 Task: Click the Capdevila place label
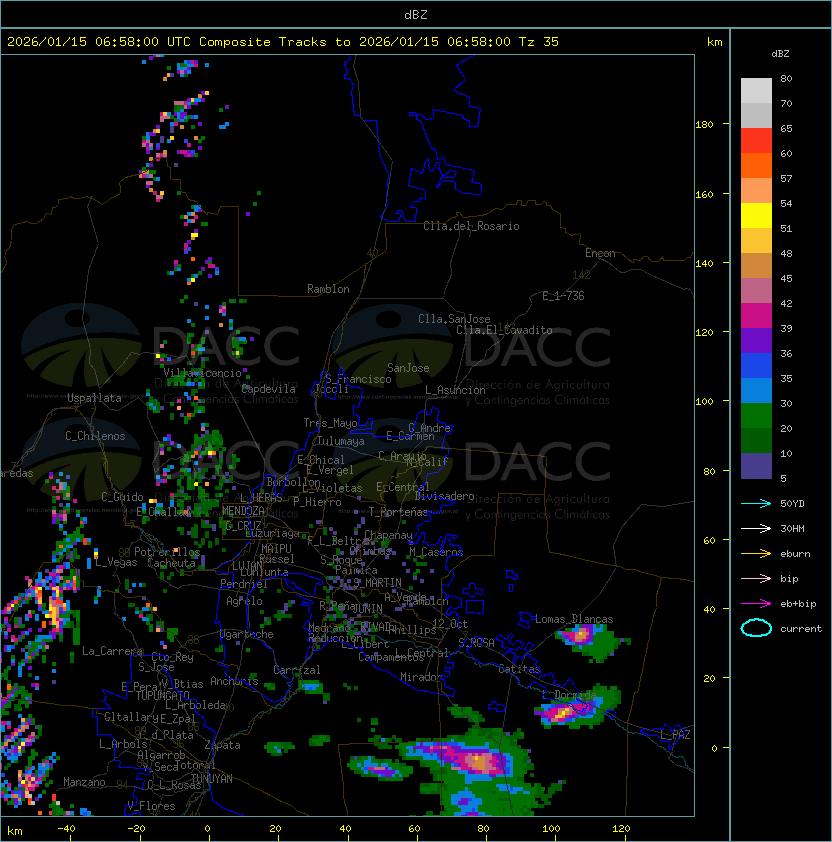pos(268,389)
